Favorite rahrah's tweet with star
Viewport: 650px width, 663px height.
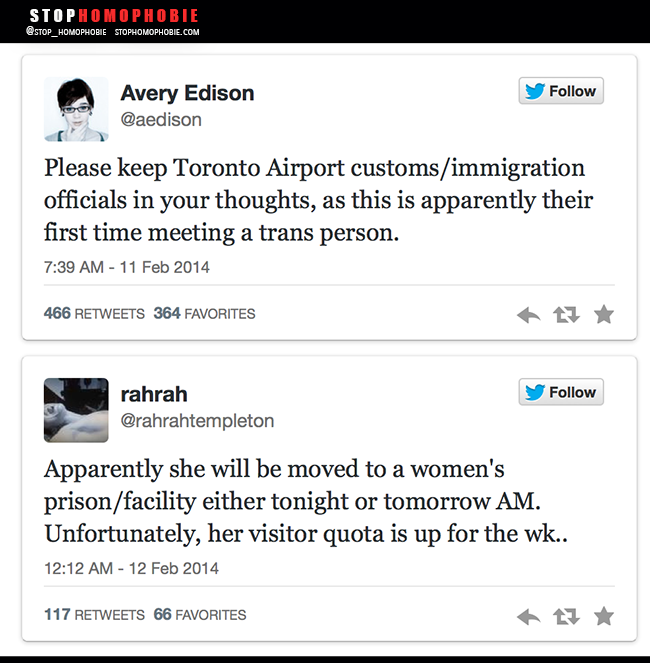[603, 616]
